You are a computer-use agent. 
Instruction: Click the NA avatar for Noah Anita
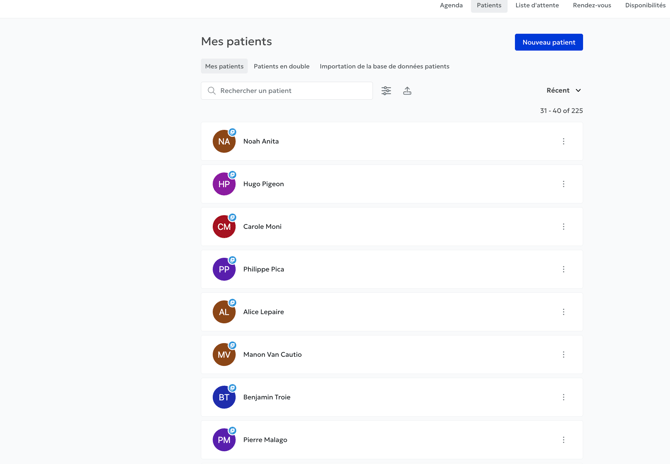(x=224, y=142)
